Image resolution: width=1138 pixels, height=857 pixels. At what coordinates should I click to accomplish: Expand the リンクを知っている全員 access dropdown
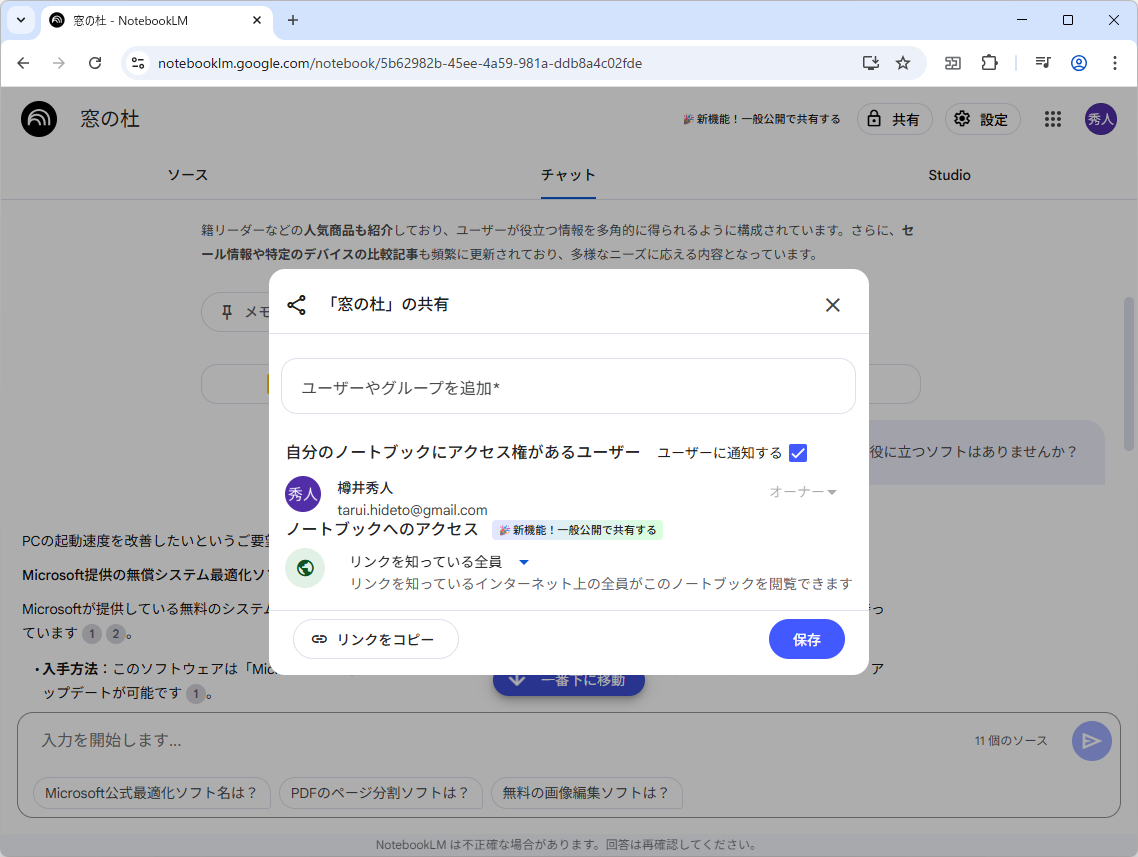(x=524, y=562)
